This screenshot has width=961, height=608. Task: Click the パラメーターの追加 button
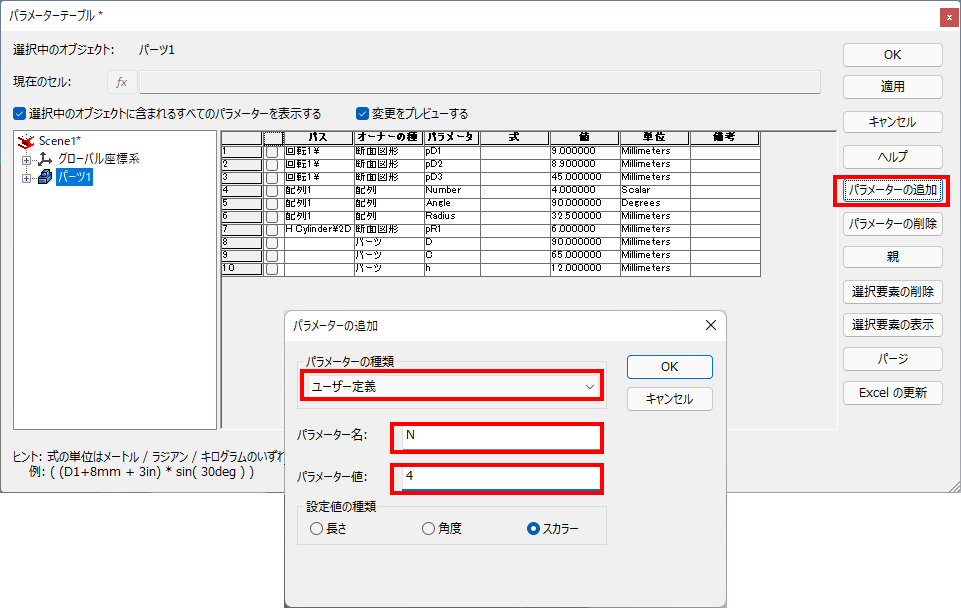point(891,190)
